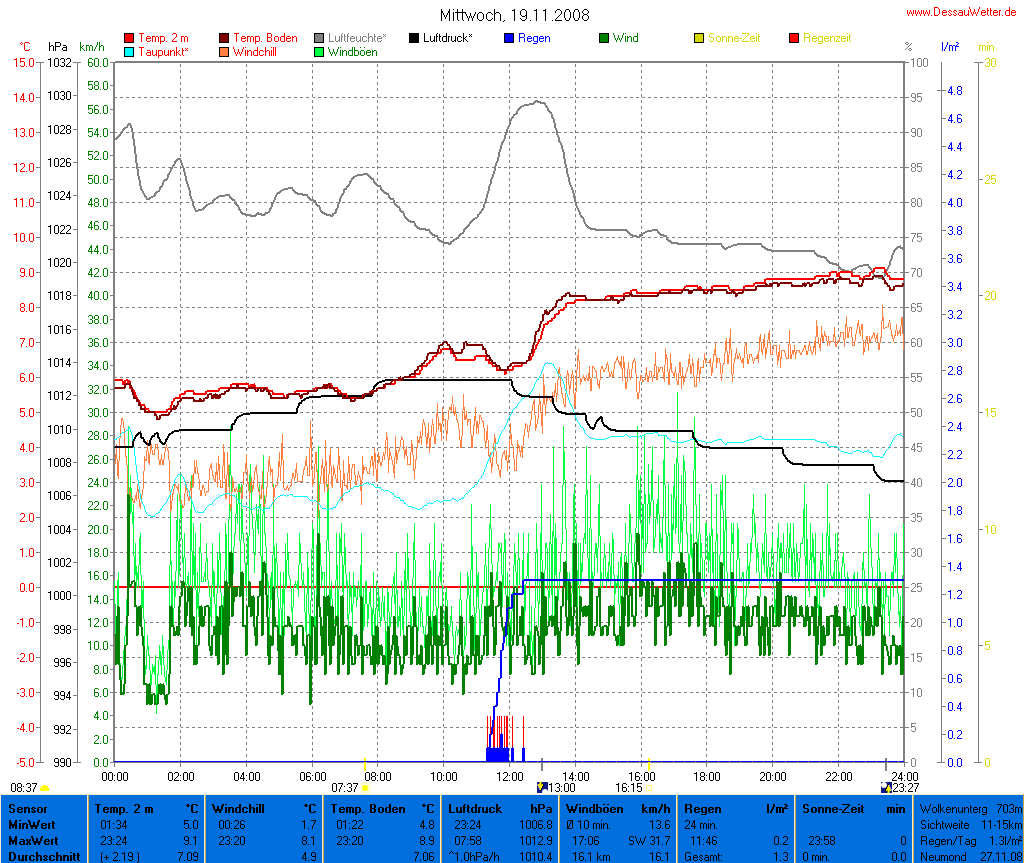Screen dimensions: 1024x863
Task: Open the www.DessauWetter.de link
Action: [x=963, y=11]
